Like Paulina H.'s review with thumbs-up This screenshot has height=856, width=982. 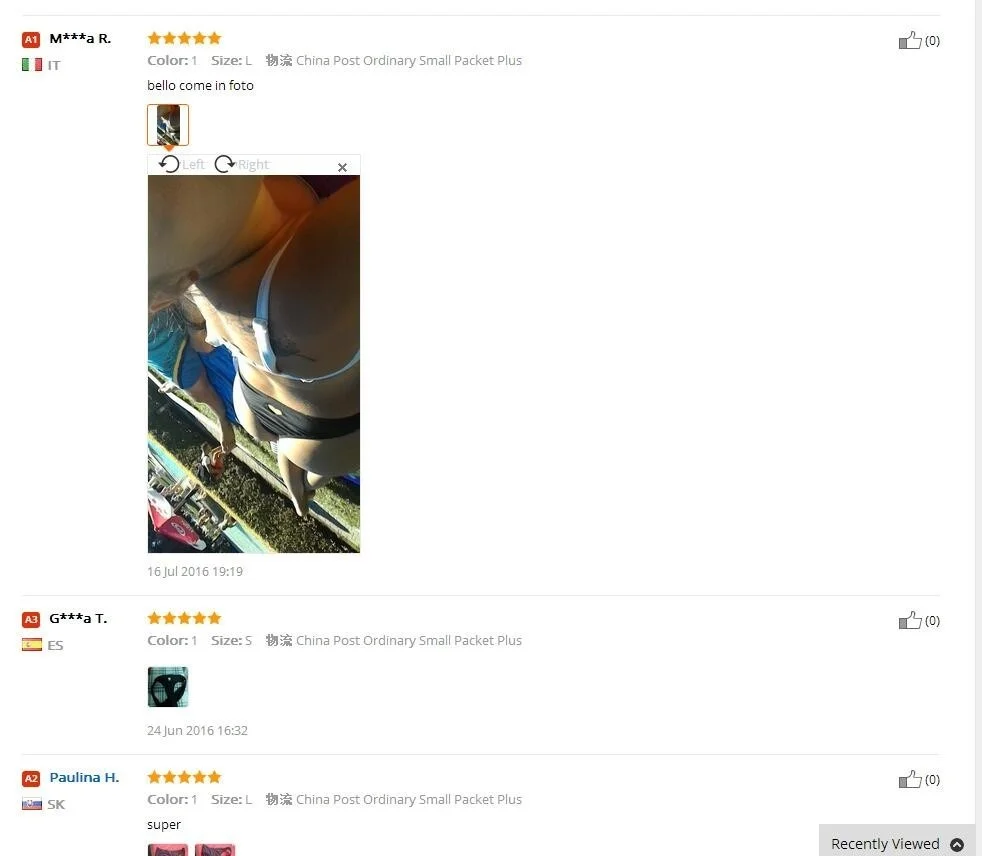[910, 779]
